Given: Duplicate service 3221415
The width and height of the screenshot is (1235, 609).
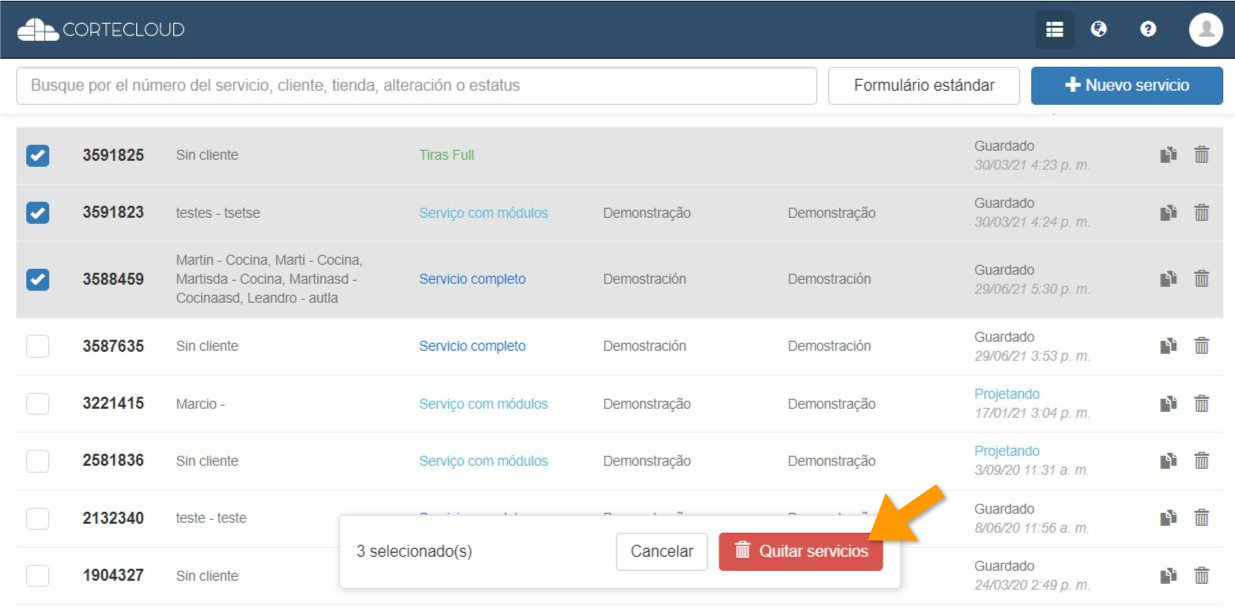Looking at the screenshot, I should point(1168,404).
